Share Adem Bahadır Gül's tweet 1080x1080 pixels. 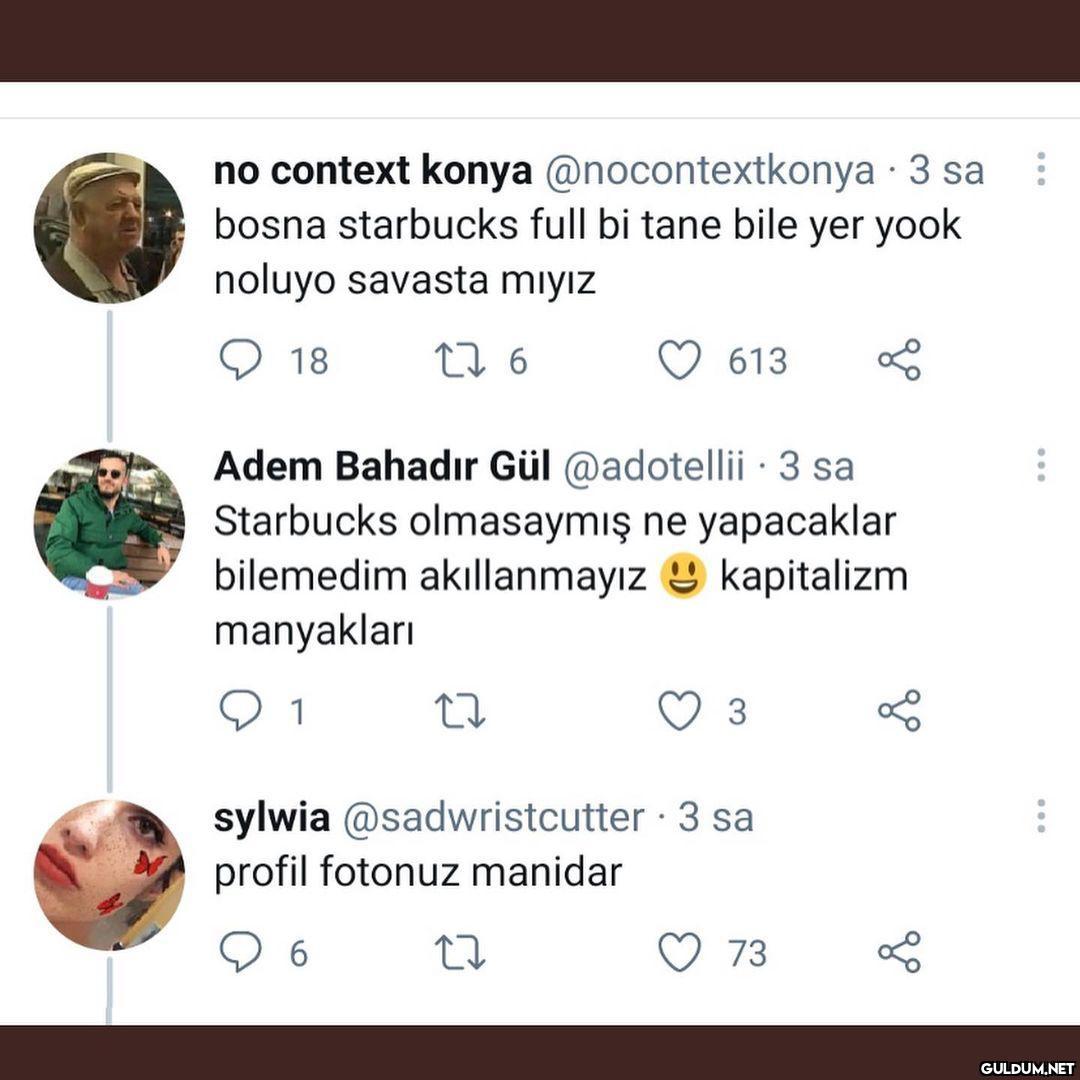tap(899, 711)
